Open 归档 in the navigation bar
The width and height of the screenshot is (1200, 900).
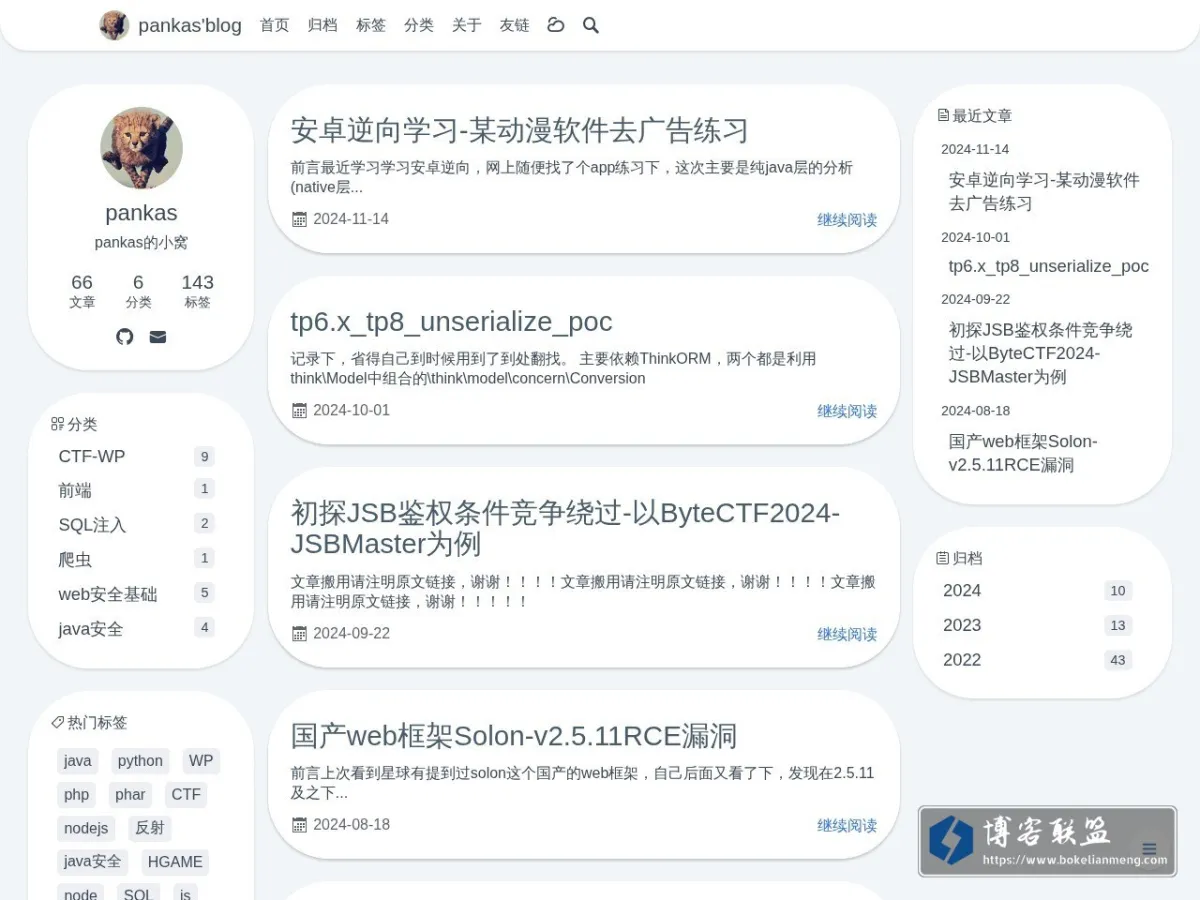[x=323, y=25]
